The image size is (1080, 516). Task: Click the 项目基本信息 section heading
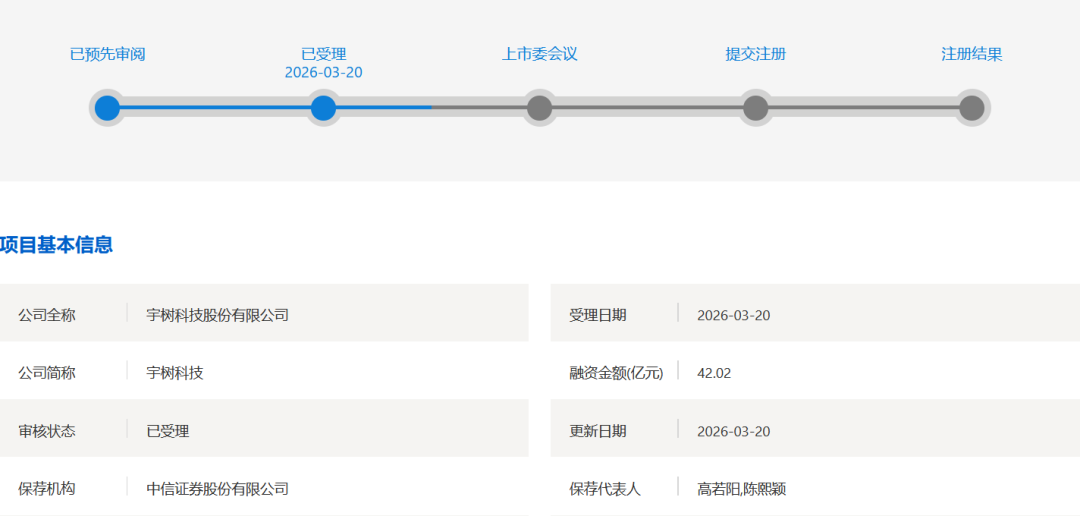pyautogui.click(x=56, y=245)
